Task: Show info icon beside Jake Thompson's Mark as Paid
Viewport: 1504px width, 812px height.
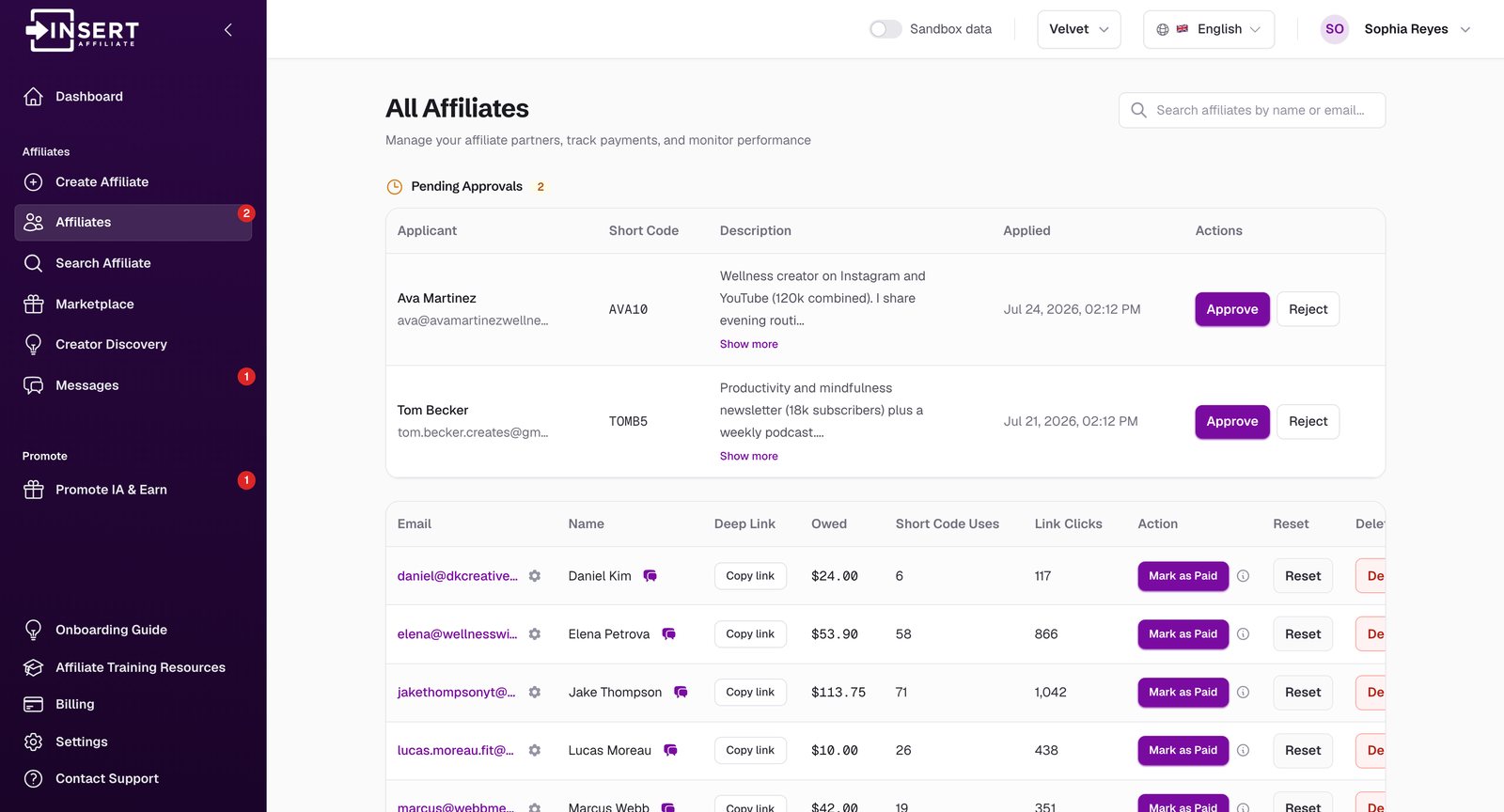Action: click(1243, 693)
